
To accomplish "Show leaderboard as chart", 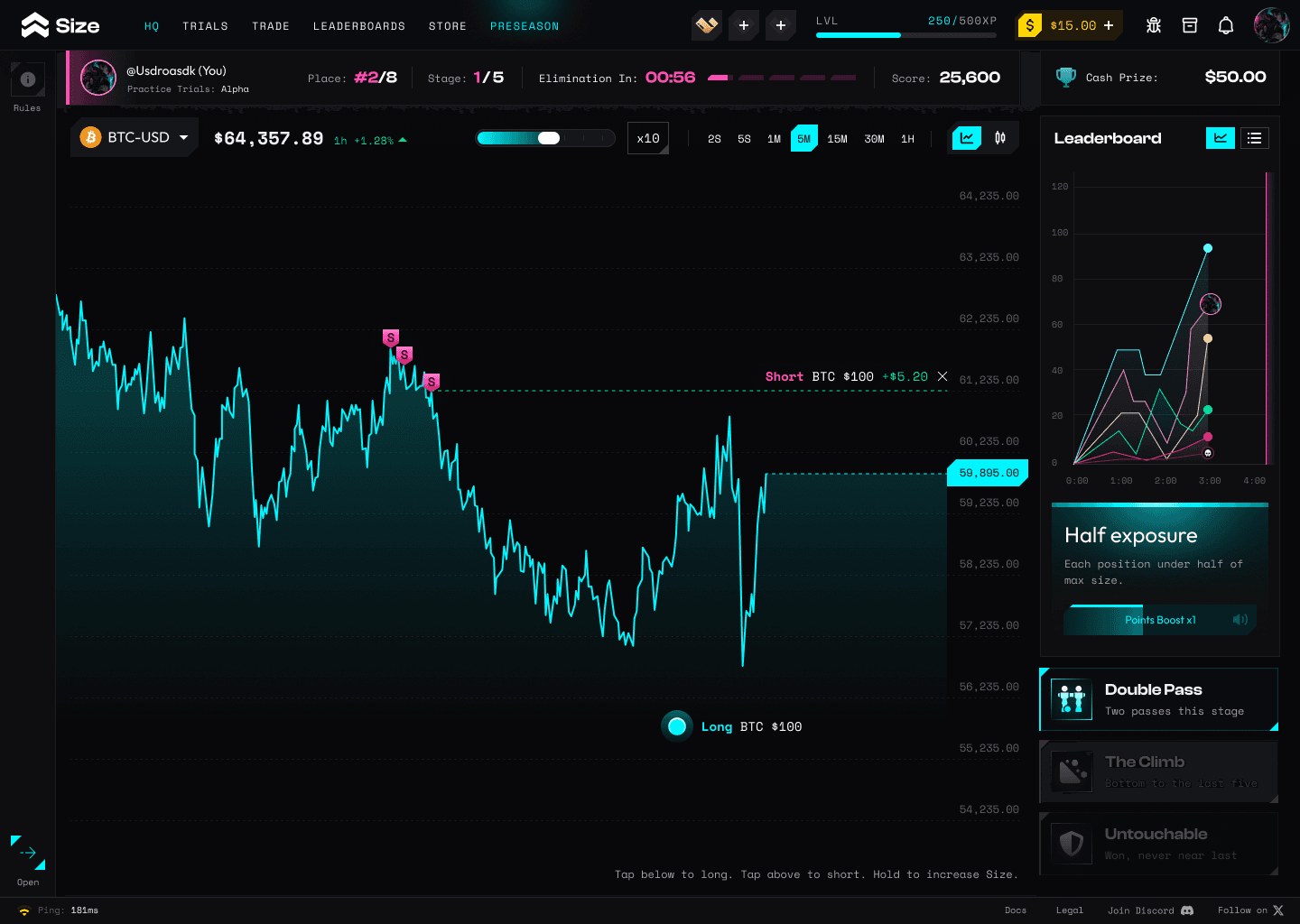I will pos(1221,138).
